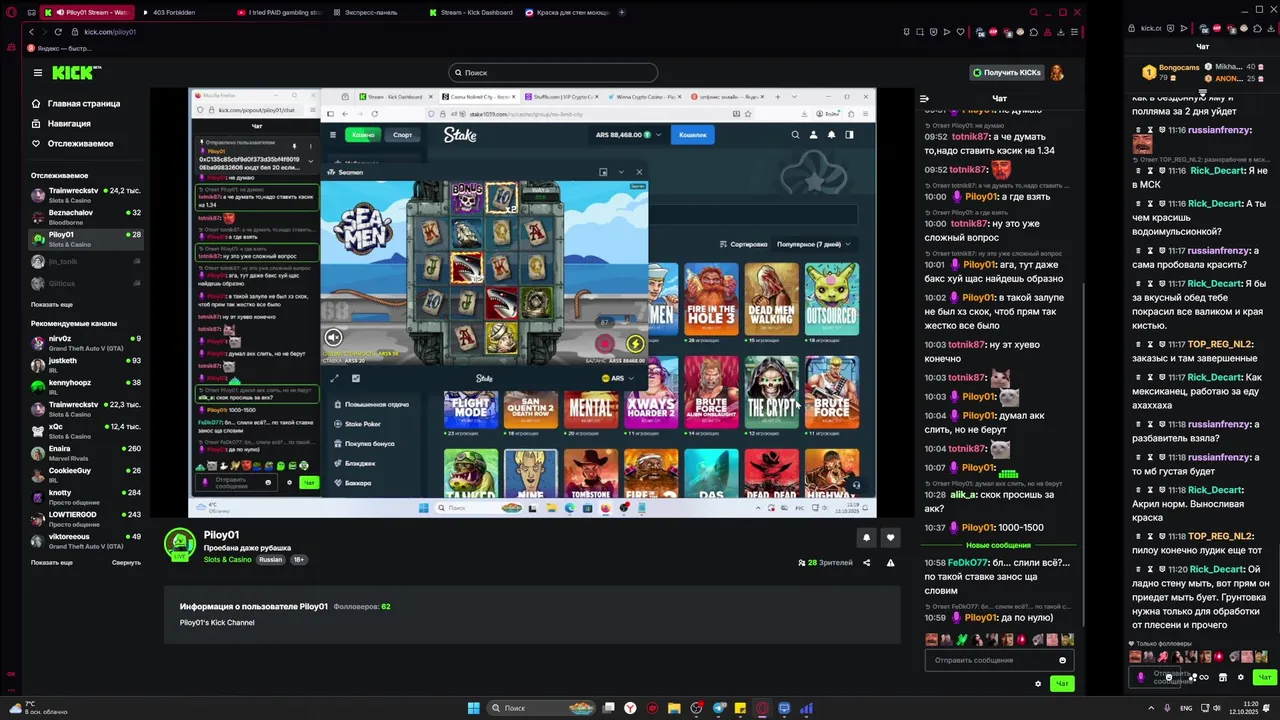Click the Russian language tag
This screenshot has height=720, width=1280.
[x=270, y=560]
